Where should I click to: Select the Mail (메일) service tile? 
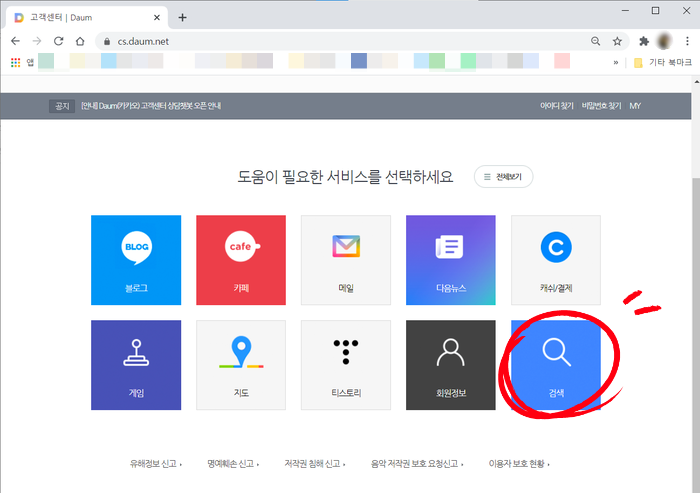point(346,260)
